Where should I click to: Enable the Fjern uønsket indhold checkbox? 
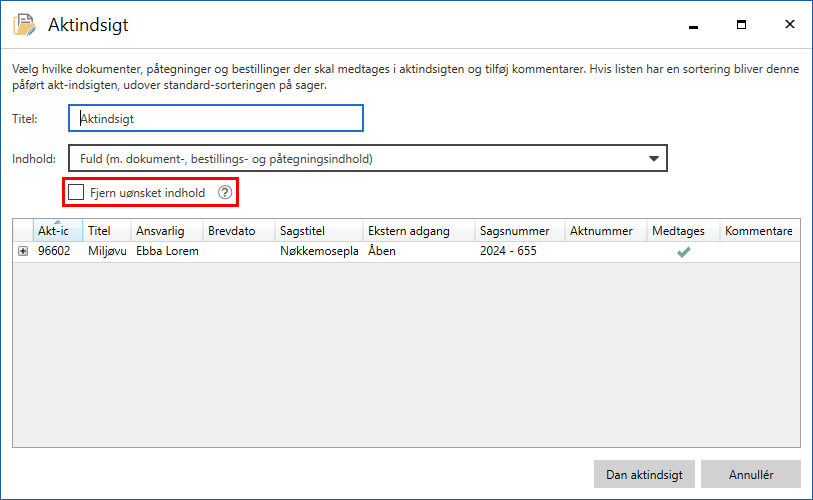76,192
